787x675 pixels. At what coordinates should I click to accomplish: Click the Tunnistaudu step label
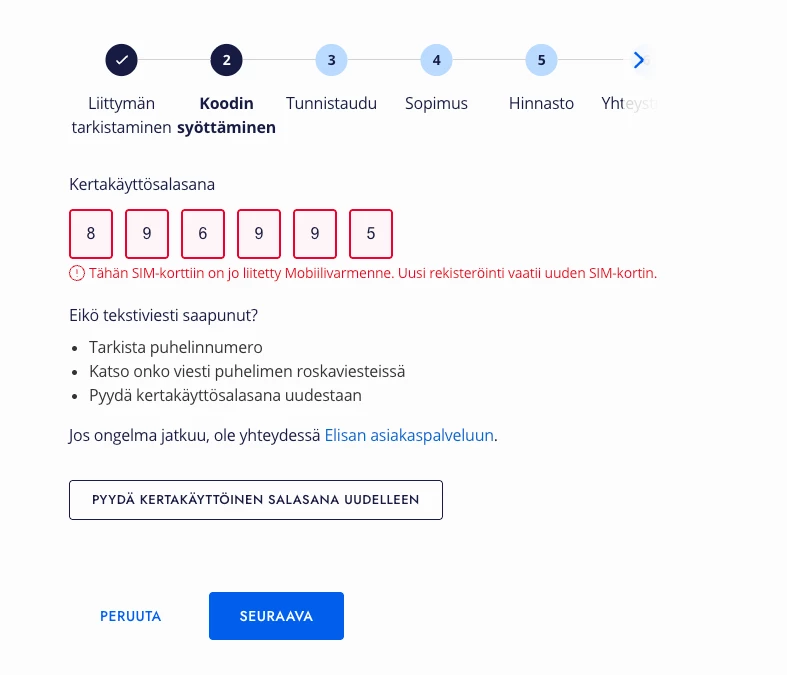(331, 103)
